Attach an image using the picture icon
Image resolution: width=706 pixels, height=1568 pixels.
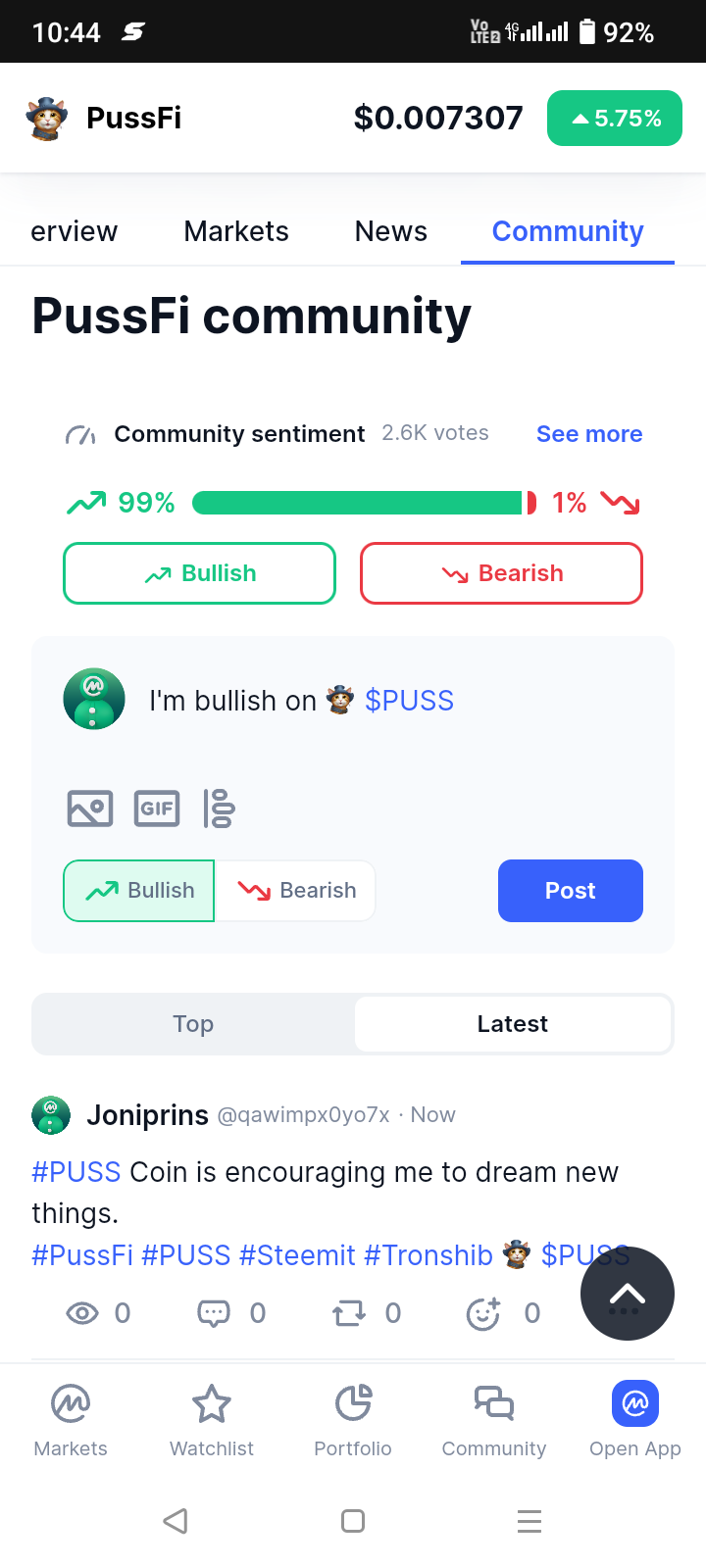[90, 808]
